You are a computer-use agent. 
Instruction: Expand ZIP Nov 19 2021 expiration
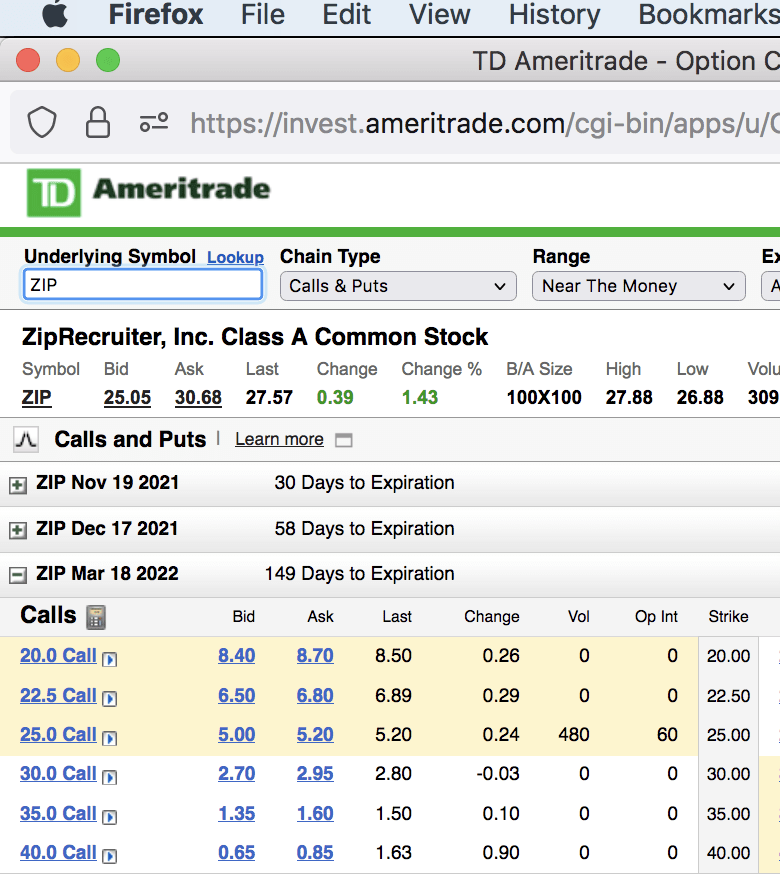pos(17,484)
